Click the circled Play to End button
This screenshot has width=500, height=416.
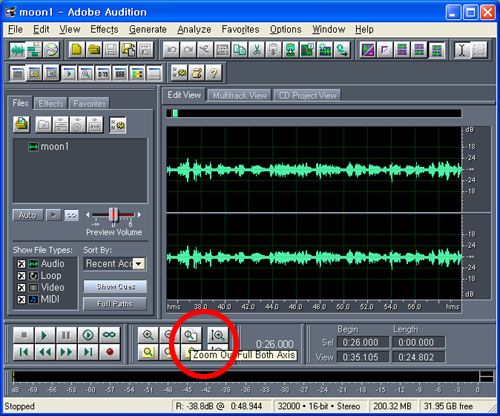tap(88, 335)
